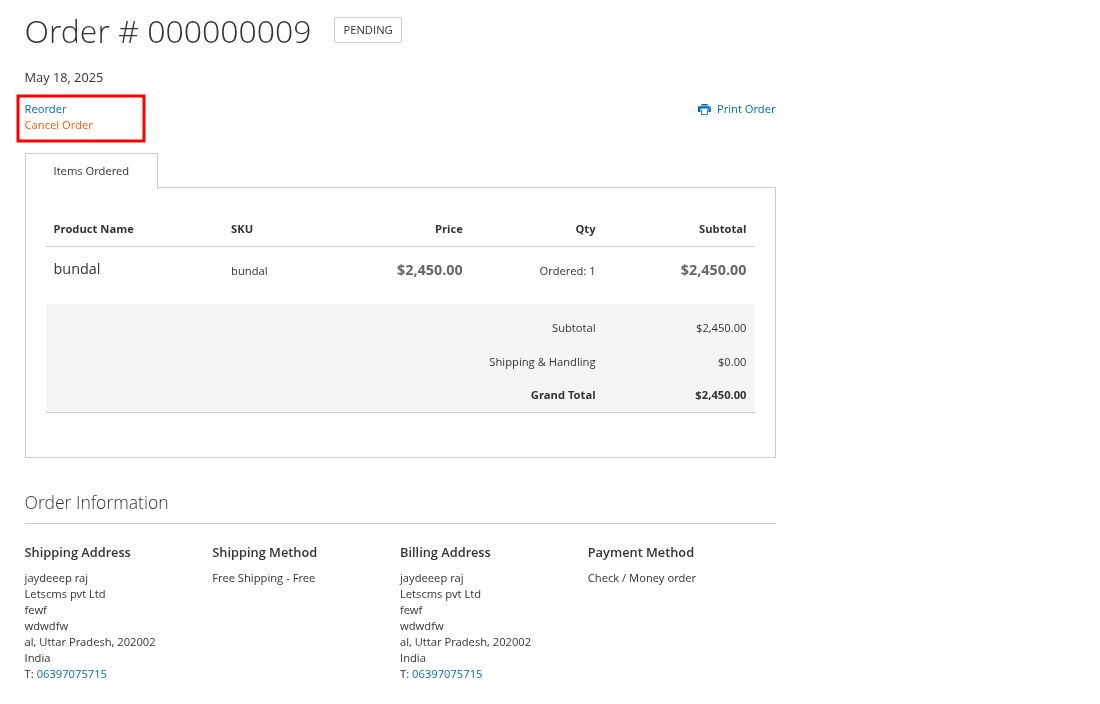Screen dimensions: 1100x704
Task: Click the Product Name column header
Action: coord(93,229)
